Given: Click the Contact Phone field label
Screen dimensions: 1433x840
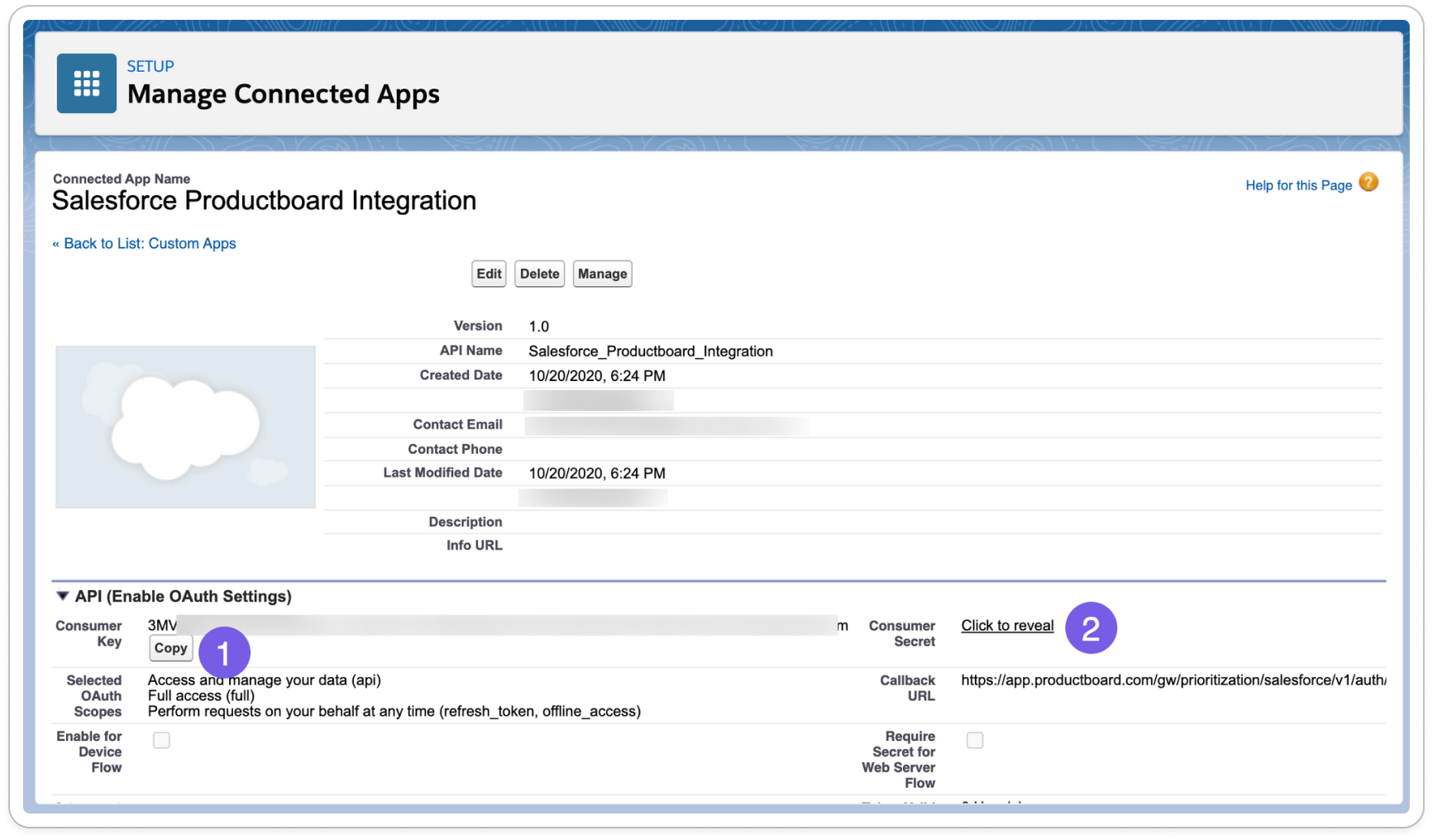Looking at the screenshot, I should 455,449.
